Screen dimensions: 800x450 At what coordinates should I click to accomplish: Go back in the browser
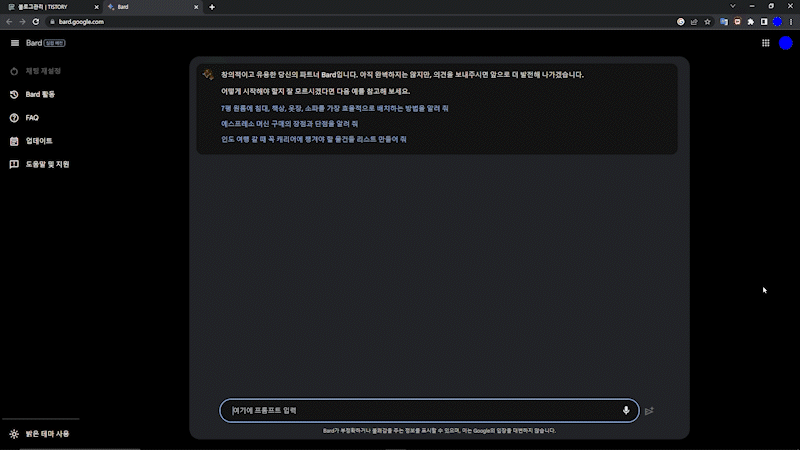point(9,22)
